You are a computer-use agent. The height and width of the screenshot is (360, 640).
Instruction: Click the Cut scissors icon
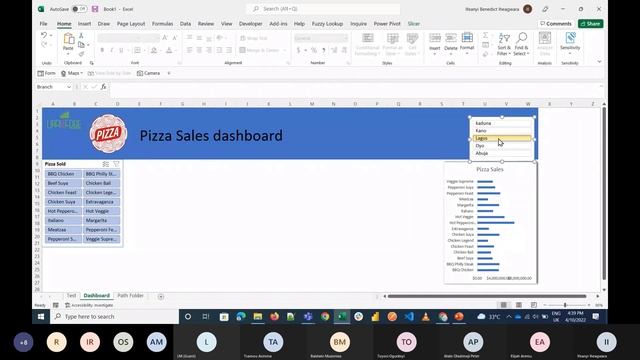pyautogui.click(x=81, y=36)
